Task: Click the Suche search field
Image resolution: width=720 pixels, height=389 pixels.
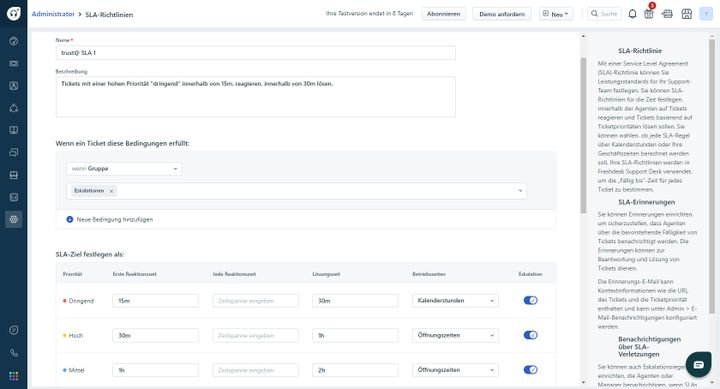Action: point(604,14)
